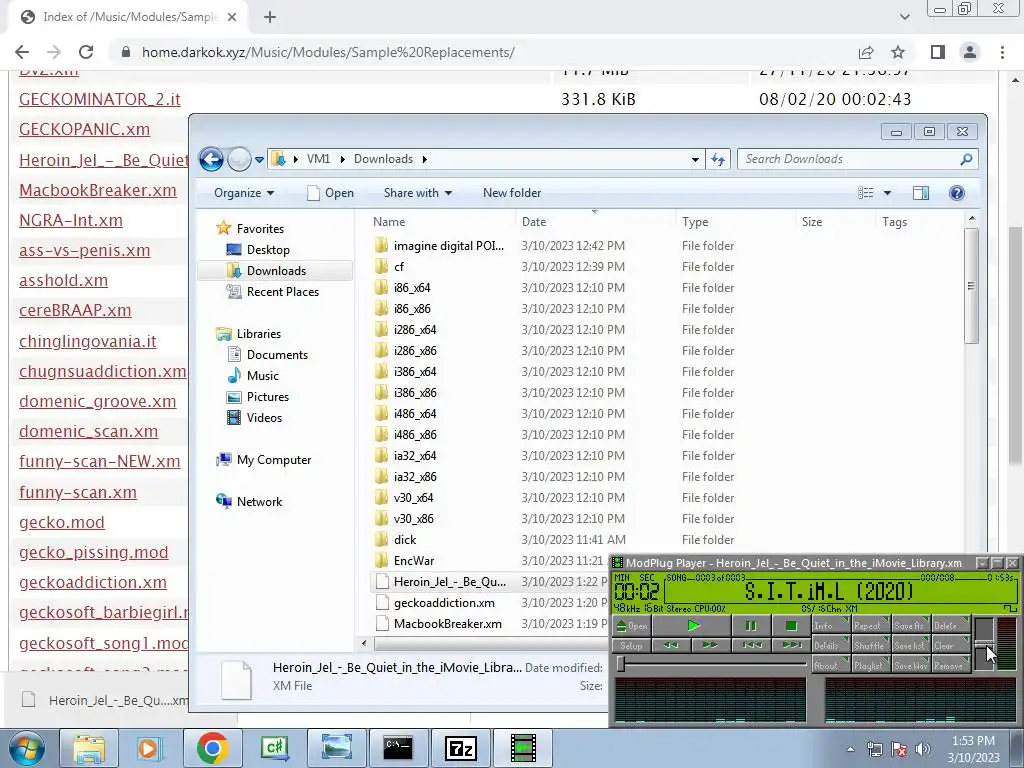Click New folder in Explorer toolbar
This screenshot has width=1024, height=768.
coord(512,193)
